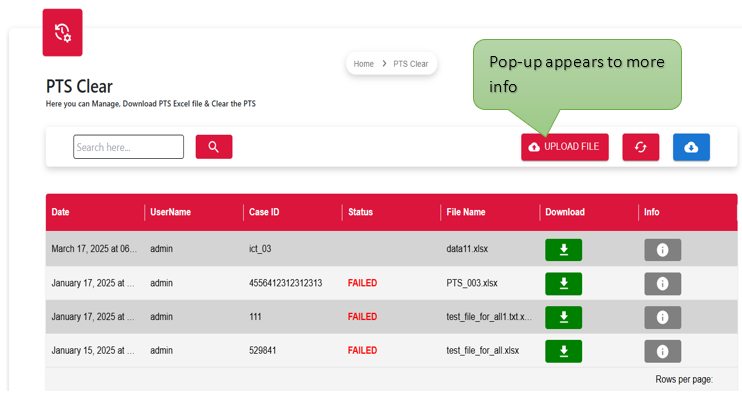
Task: Sort by the File Name column header
Action: coord(466,212)
